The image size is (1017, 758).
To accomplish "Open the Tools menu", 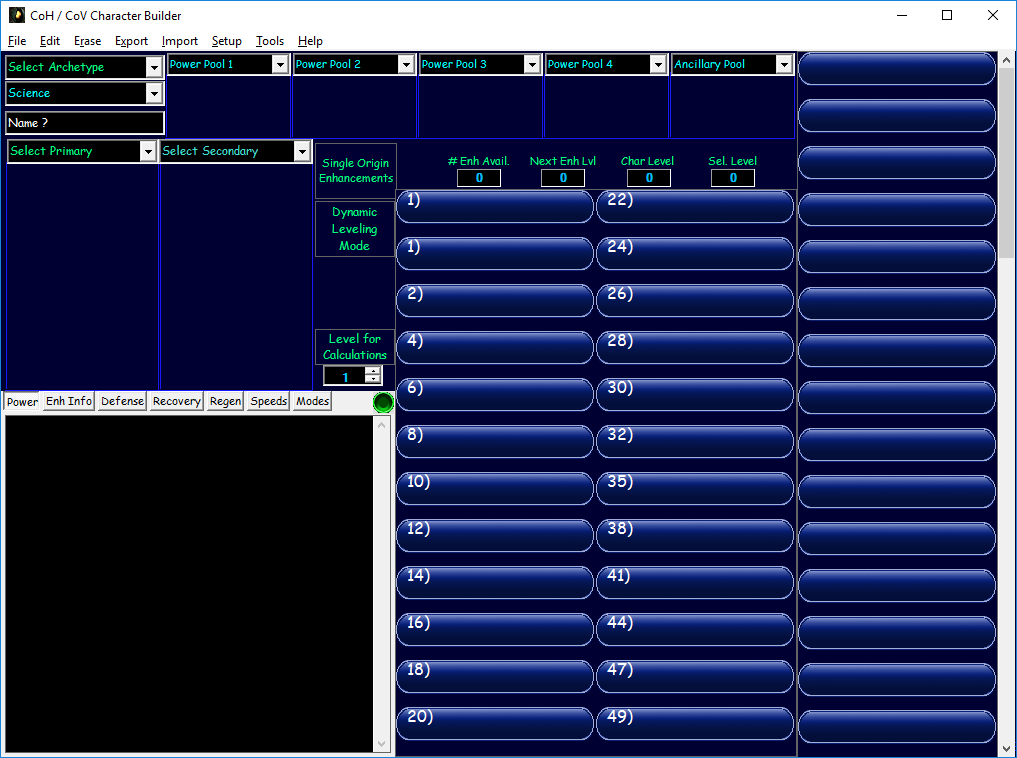I will (270, 41).
